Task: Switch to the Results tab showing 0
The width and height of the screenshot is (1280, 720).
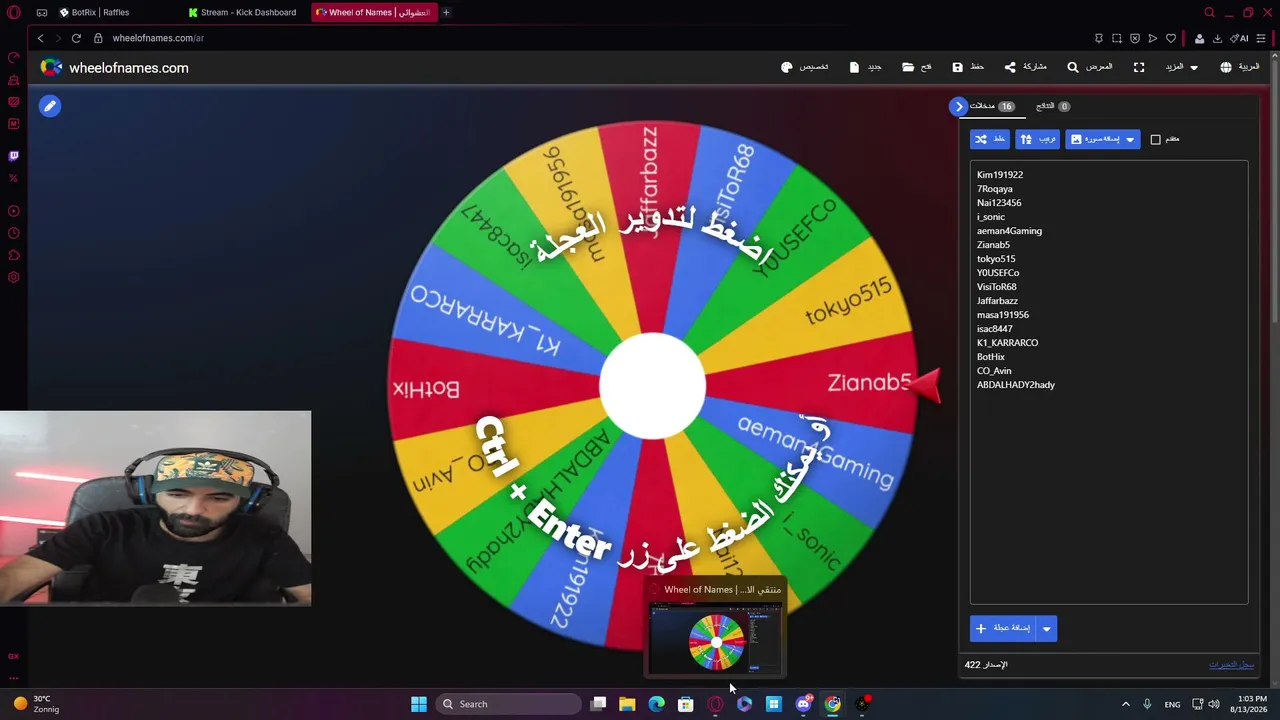Action: 1052,106
